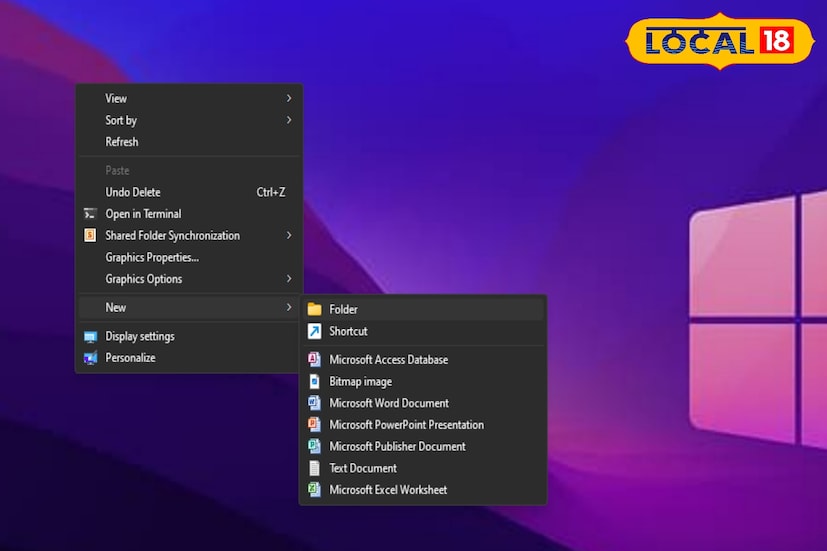Click the Microsoft Publisher Document icon
The height and width of the screenshot is (551, 827).
pos(314,447)
